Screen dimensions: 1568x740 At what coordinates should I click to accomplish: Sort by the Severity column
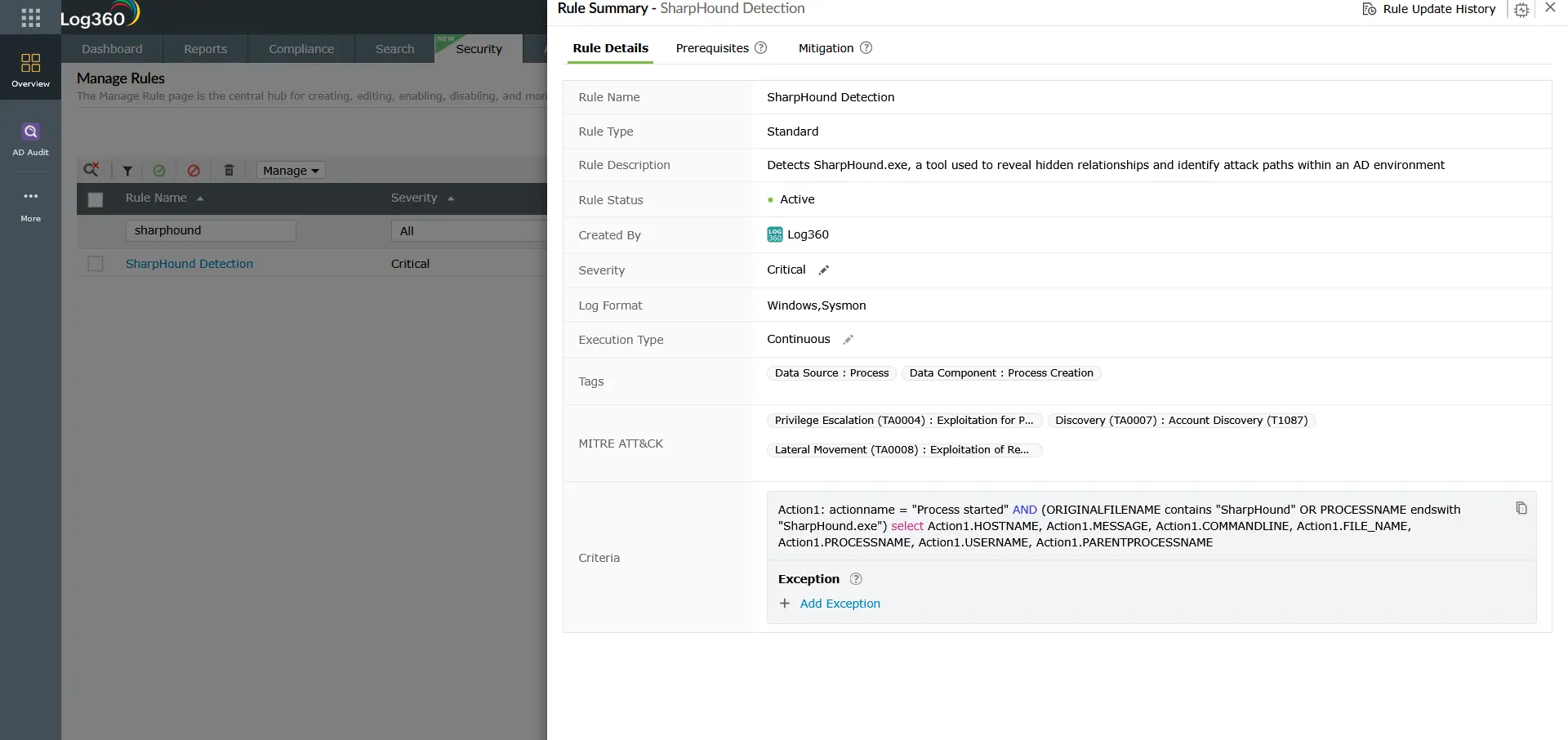[x=422, y=198]
